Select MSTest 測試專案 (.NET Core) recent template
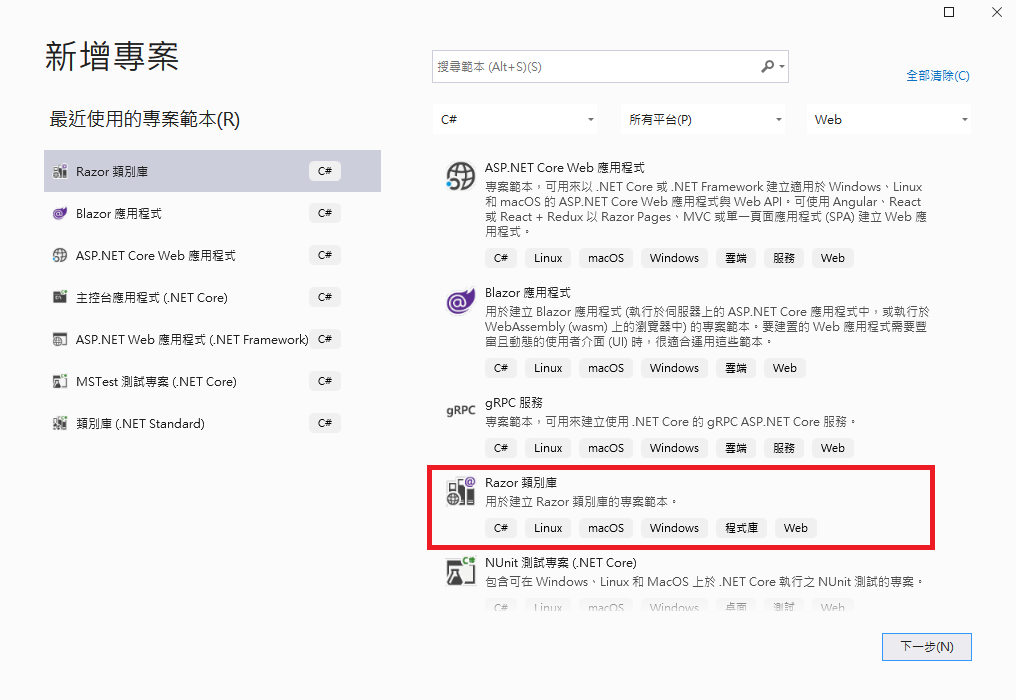Screen dimensions: 1016x700 [213, 381]
